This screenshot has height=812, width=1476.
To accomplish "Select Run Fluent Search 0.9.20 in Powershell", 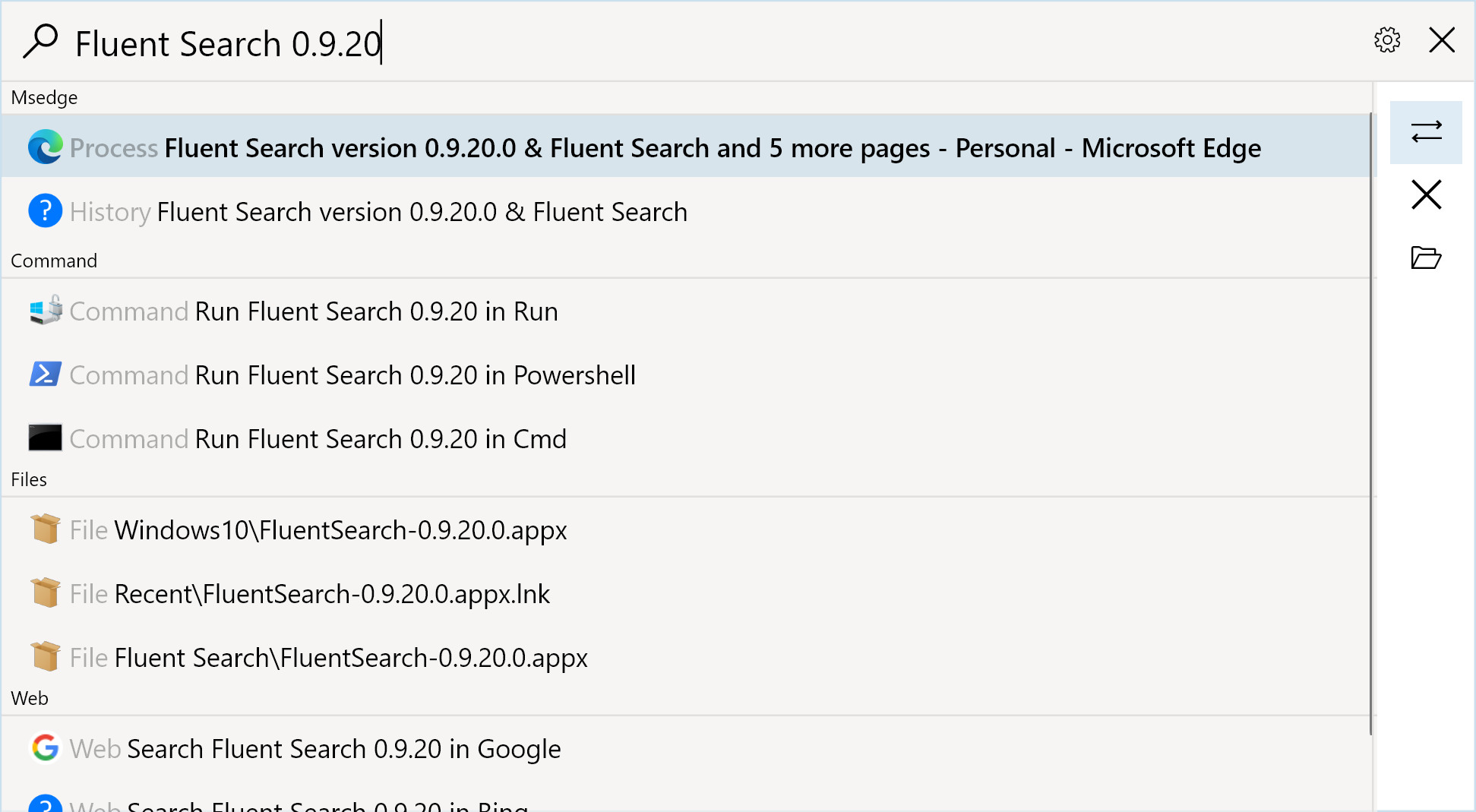I will click(x=688, y=374).
